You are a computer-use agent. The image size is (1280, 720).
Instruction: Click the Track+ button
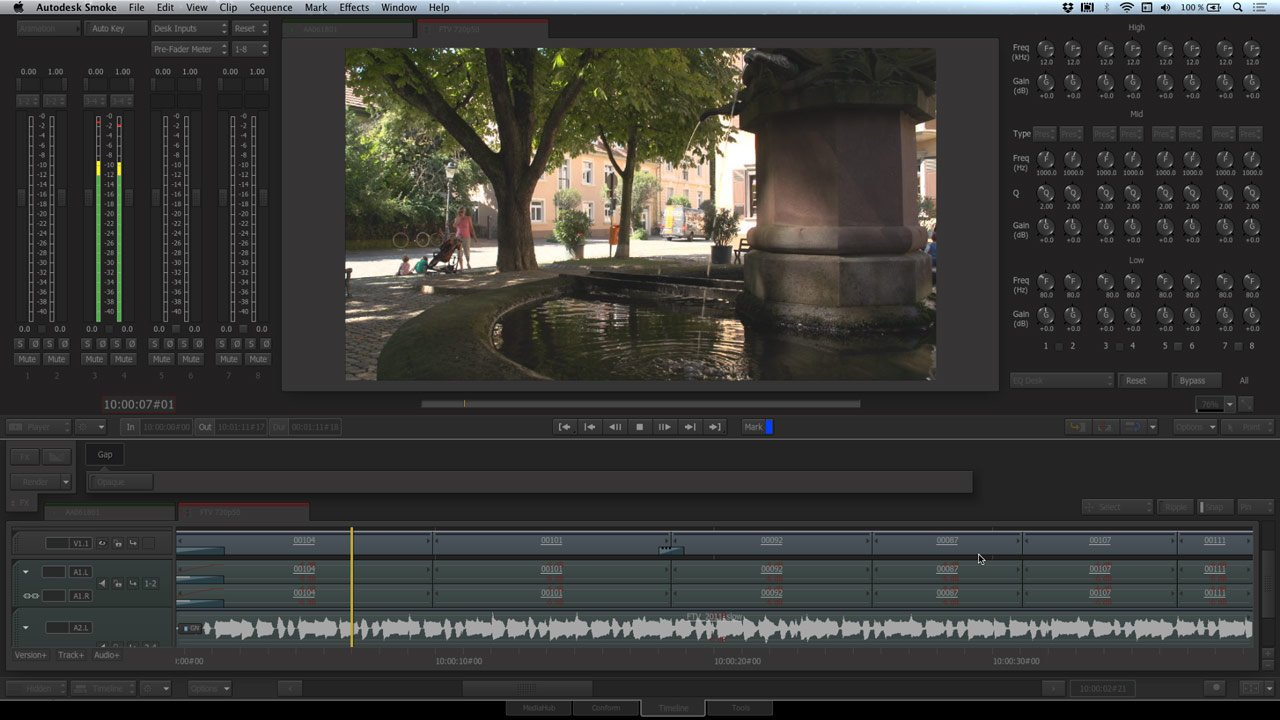tap(71, 655)
